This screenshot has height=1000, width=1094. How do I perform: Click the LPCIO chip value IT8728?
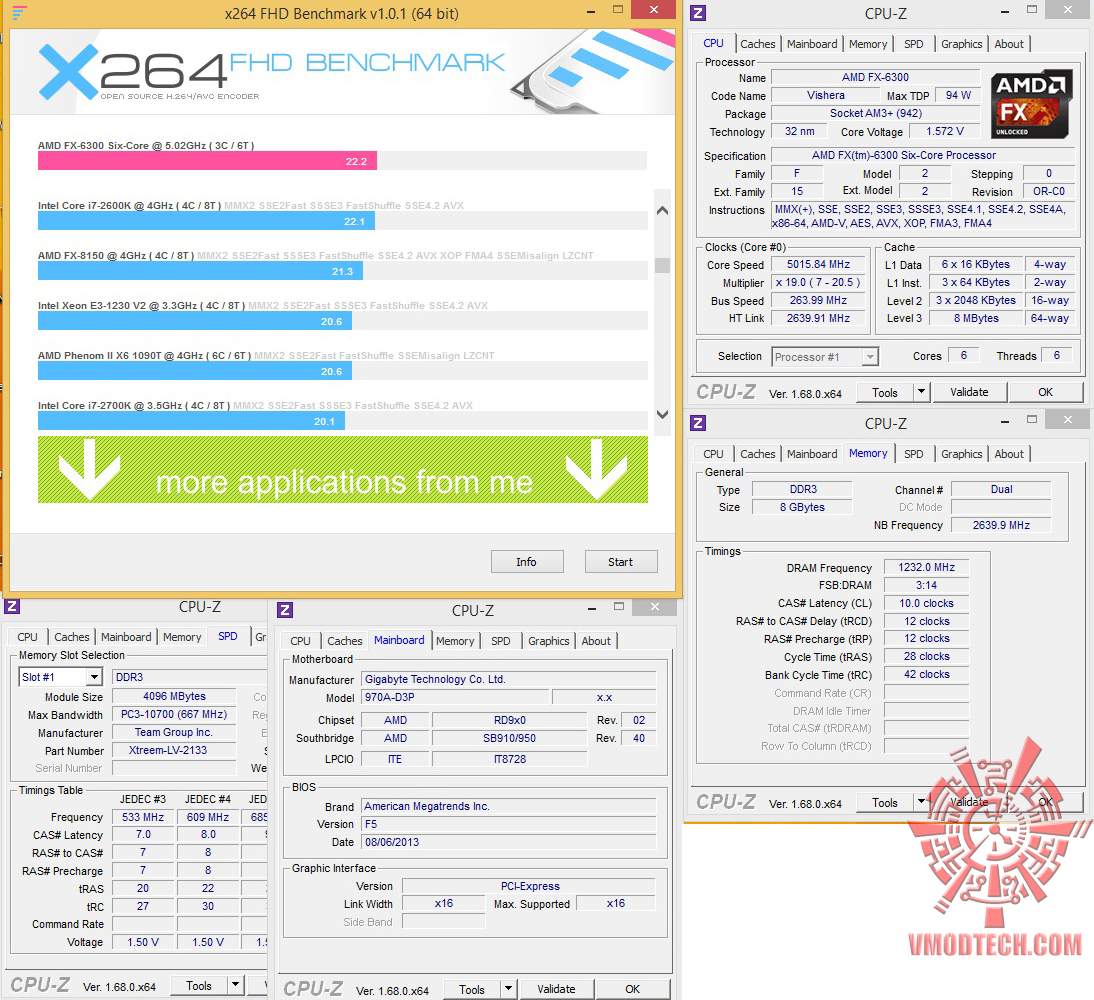pos(509,759)
